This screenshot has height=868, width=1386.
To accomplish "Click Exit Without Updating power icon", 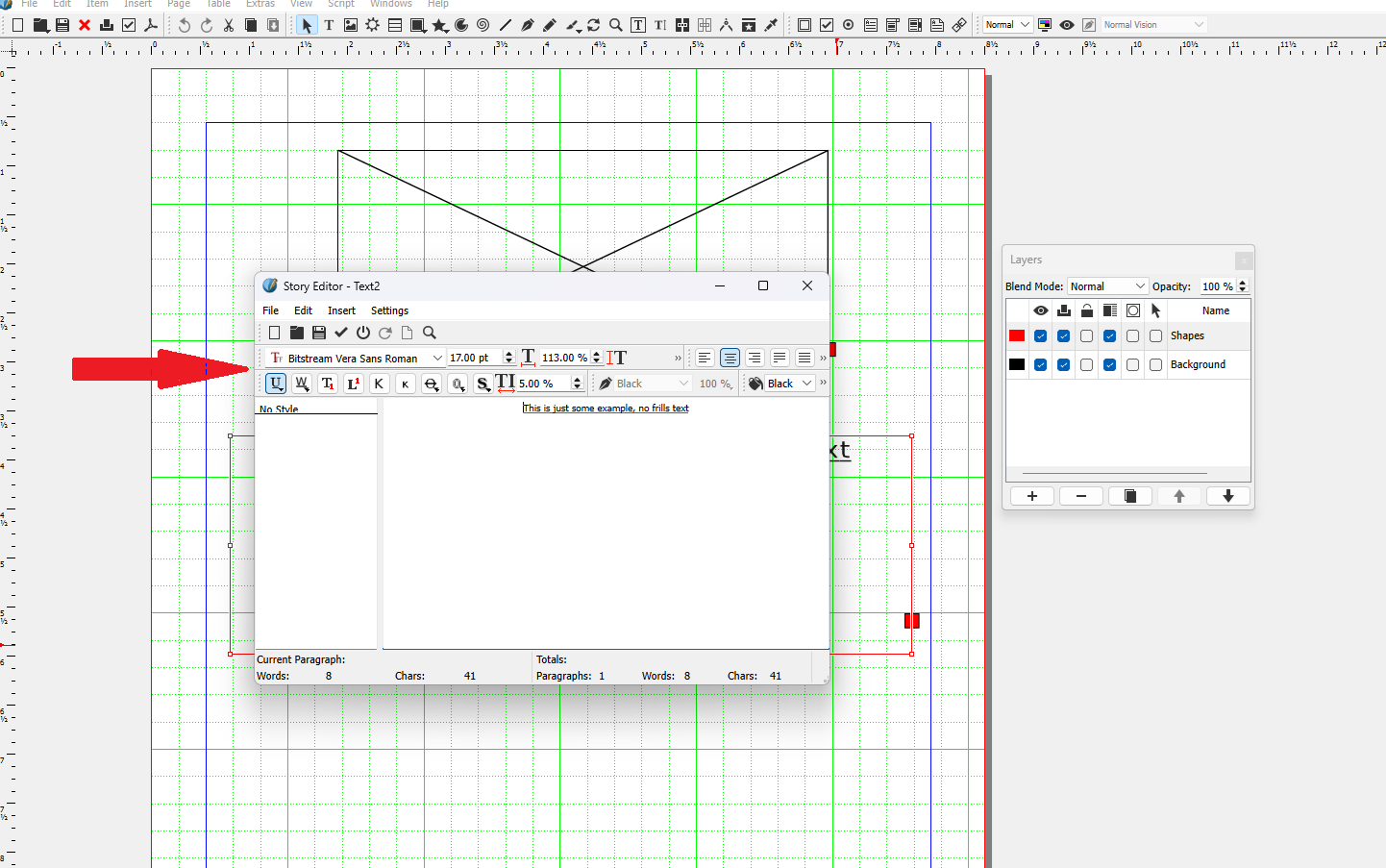I will (363, 333).
